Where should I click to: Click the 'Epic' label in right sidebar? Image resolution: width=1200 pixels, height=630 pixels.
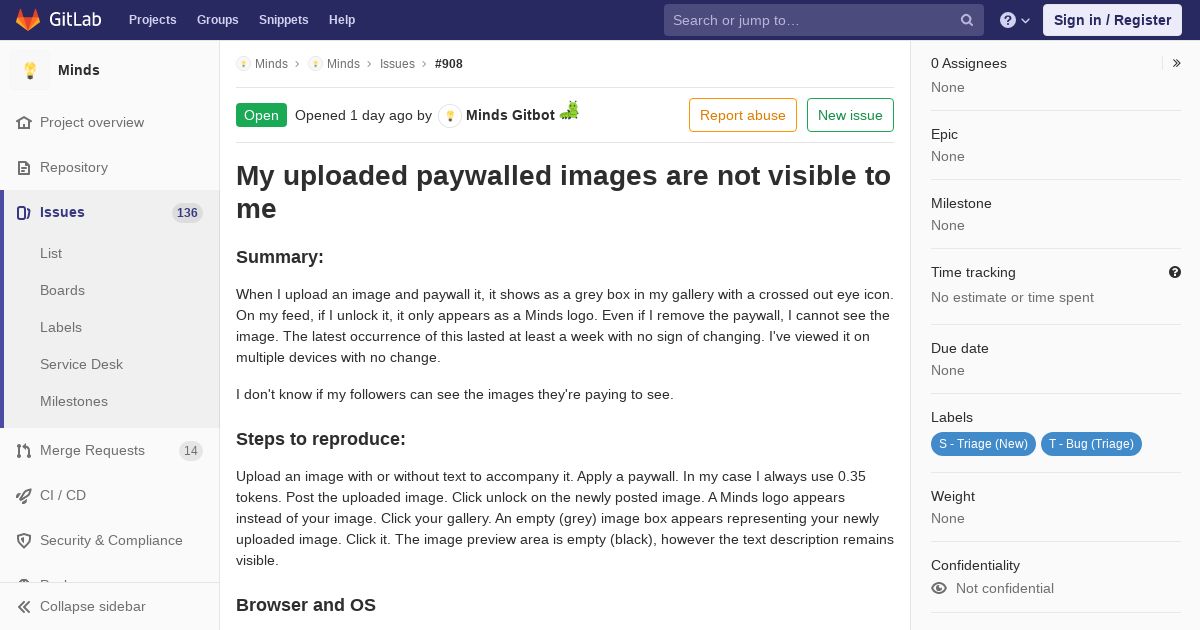(x=944, y=135)
